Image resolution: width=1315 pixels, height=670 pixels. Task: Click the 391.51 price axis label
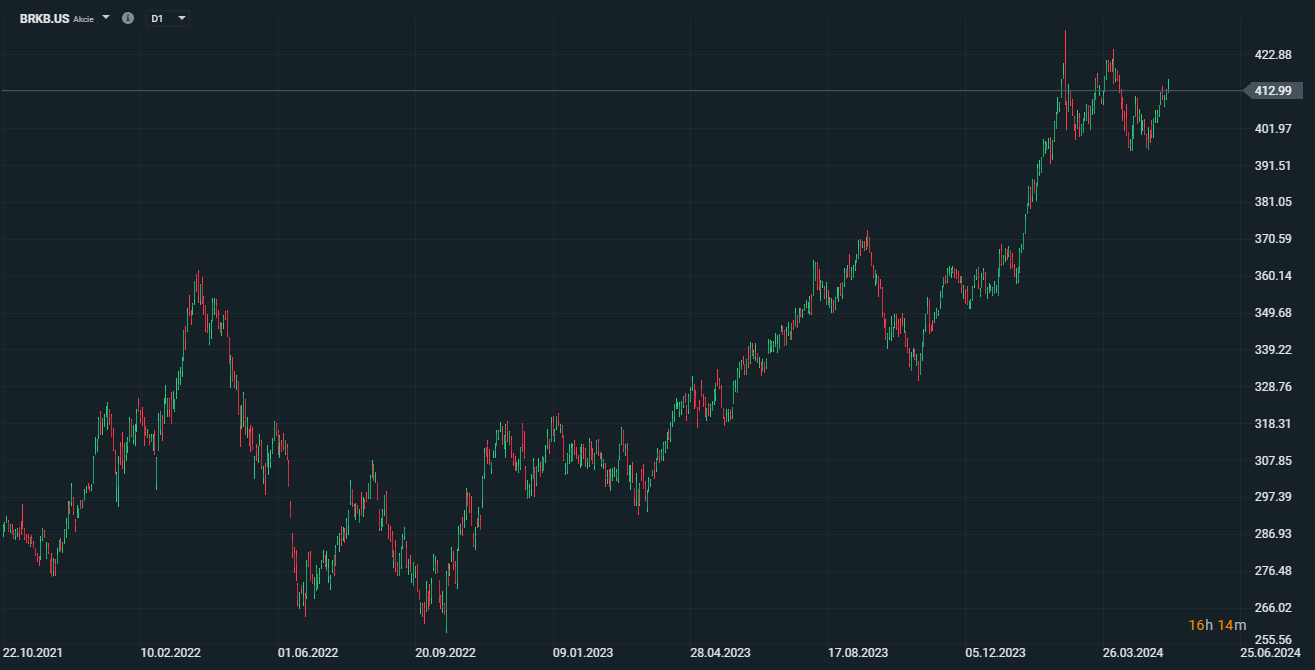pos(1271,166)
